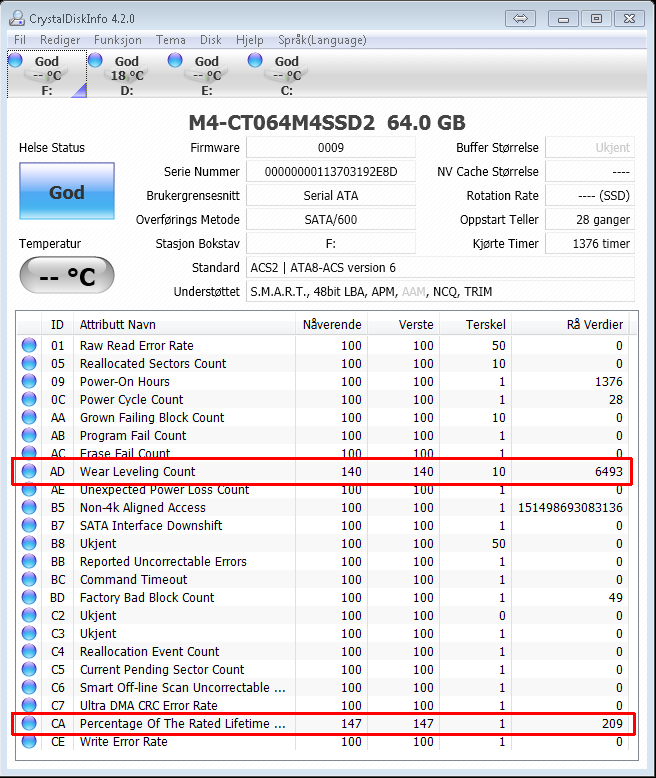Select drive D: disk tab
Screen dimensions: 656x778
(x=127, y=74)
